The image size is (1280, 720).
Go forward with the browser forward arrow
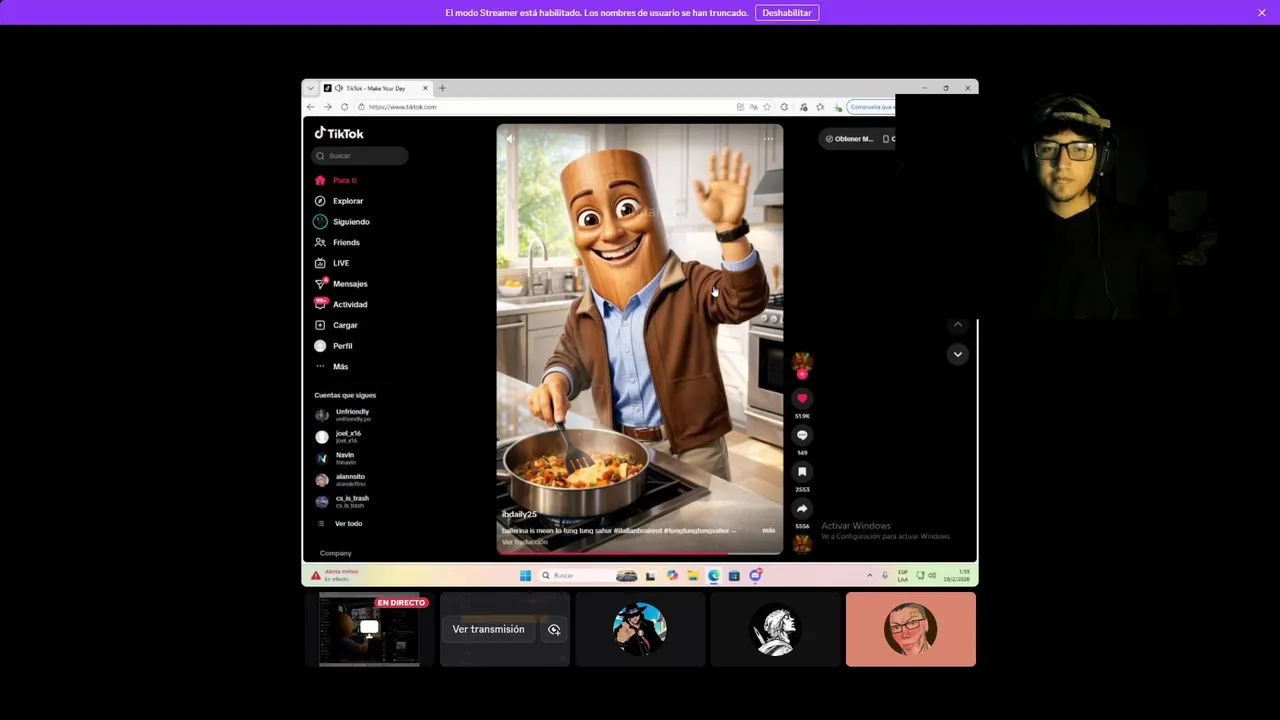coord(327,107)
